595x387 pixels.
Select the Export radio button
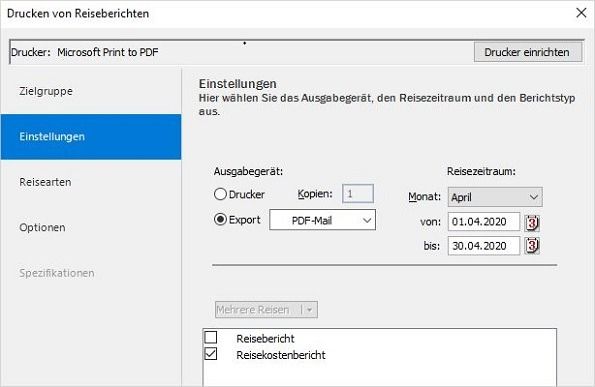(220, 219)
